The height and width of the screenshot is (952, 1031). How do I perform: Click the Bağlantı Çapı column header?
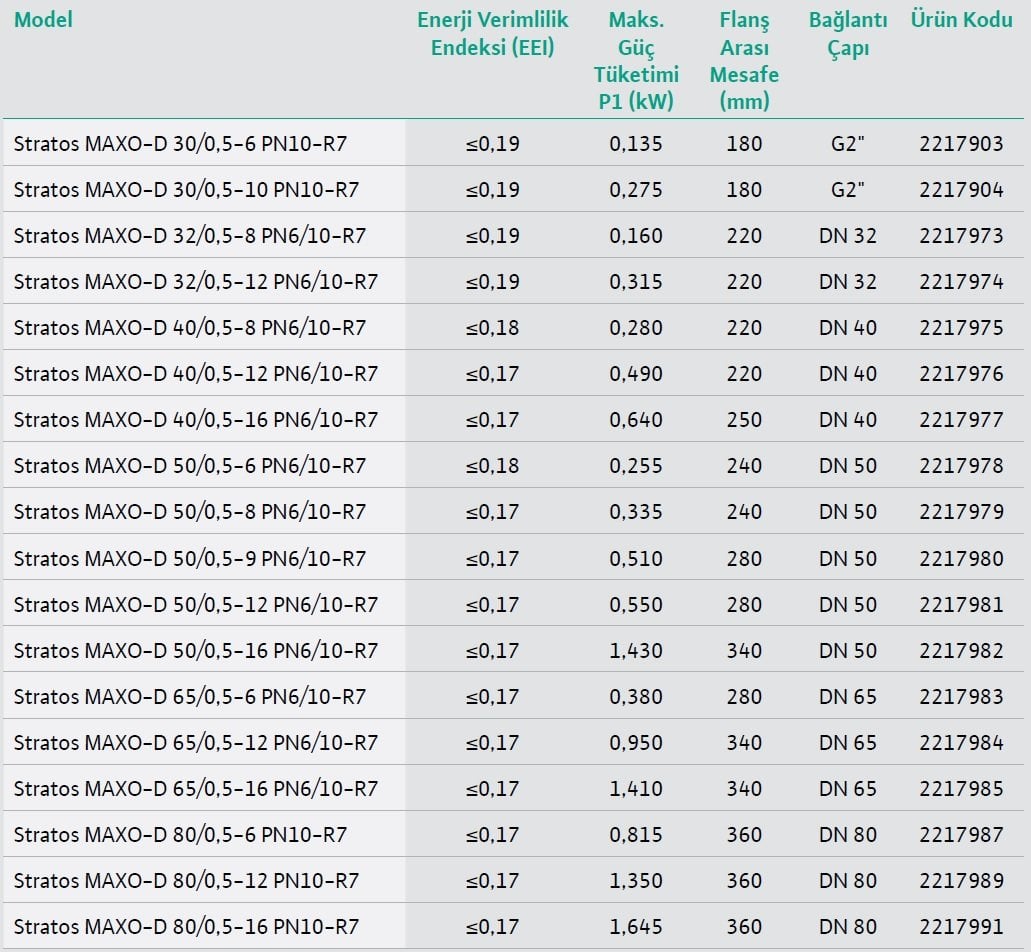click(848, 34)
